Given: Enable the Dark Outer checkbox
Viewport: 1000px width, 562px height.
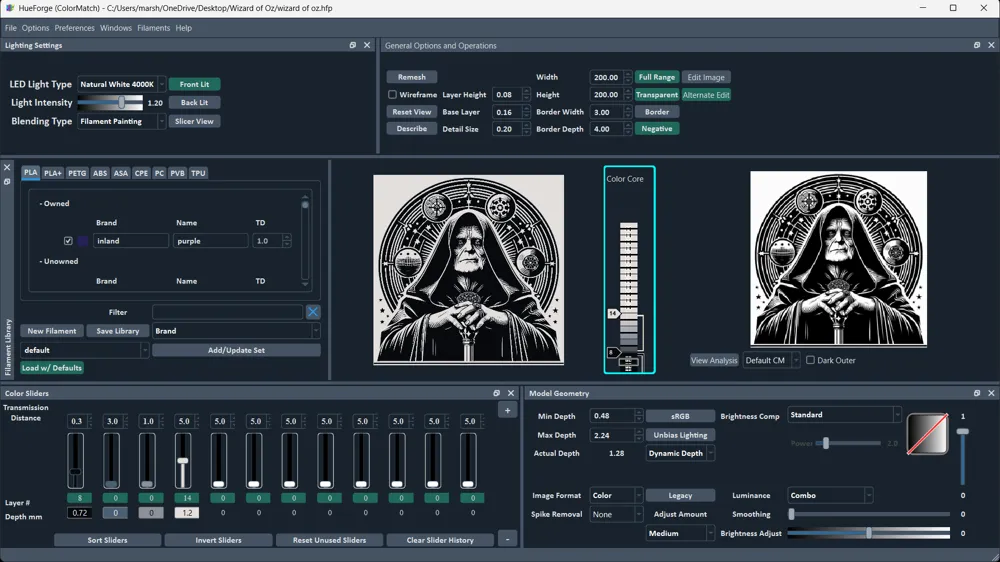Looking at the screenshot, I should pos(810,360).
